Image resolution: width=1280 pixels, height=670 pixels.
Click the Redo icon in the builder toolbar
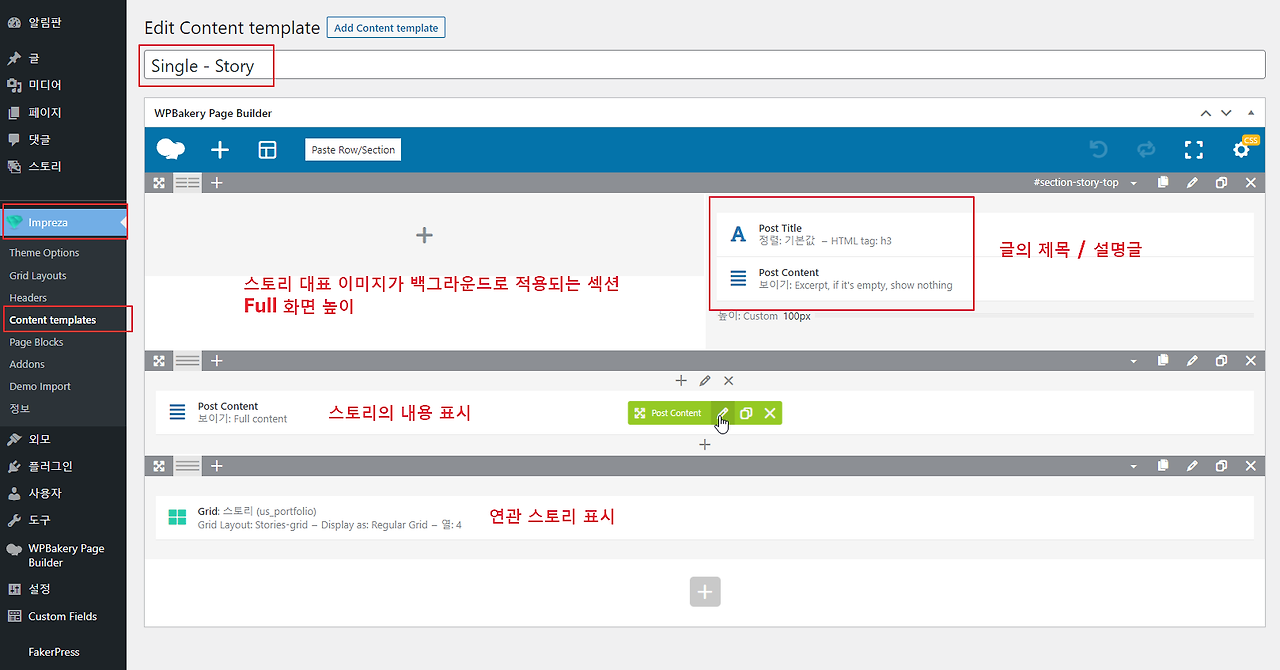pos(1146,150)
